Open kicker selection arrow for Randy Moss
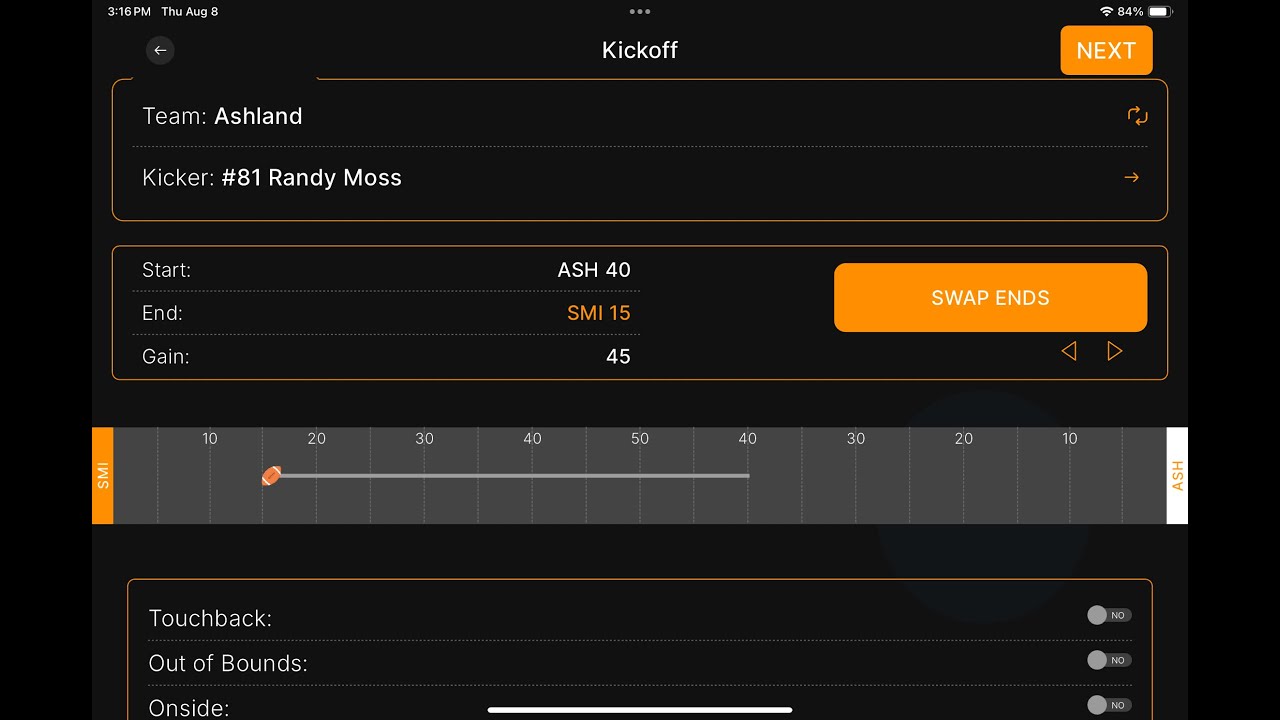Screen dimensions: 1280x720 click(1131, 178)
